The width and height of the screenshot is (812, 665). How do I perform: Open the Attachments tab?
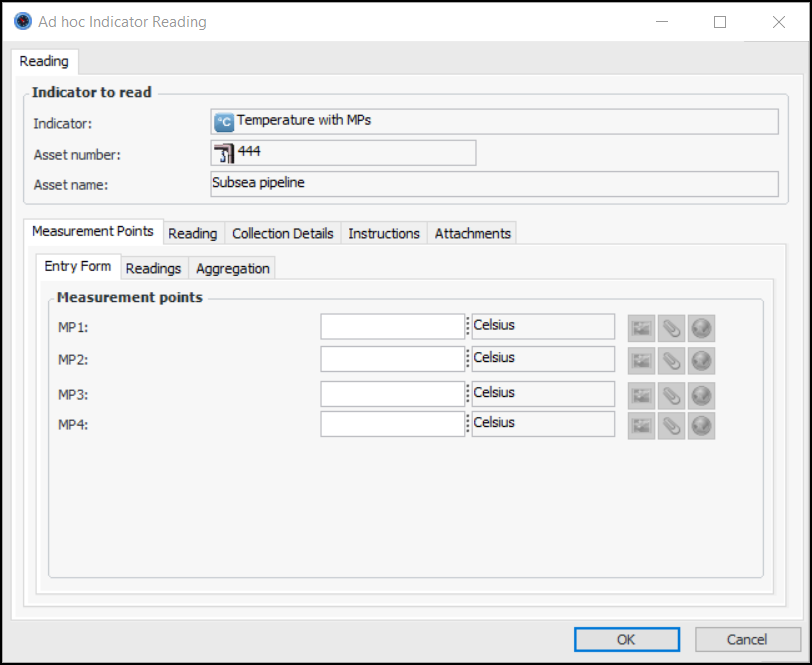(x=473, y=233)
